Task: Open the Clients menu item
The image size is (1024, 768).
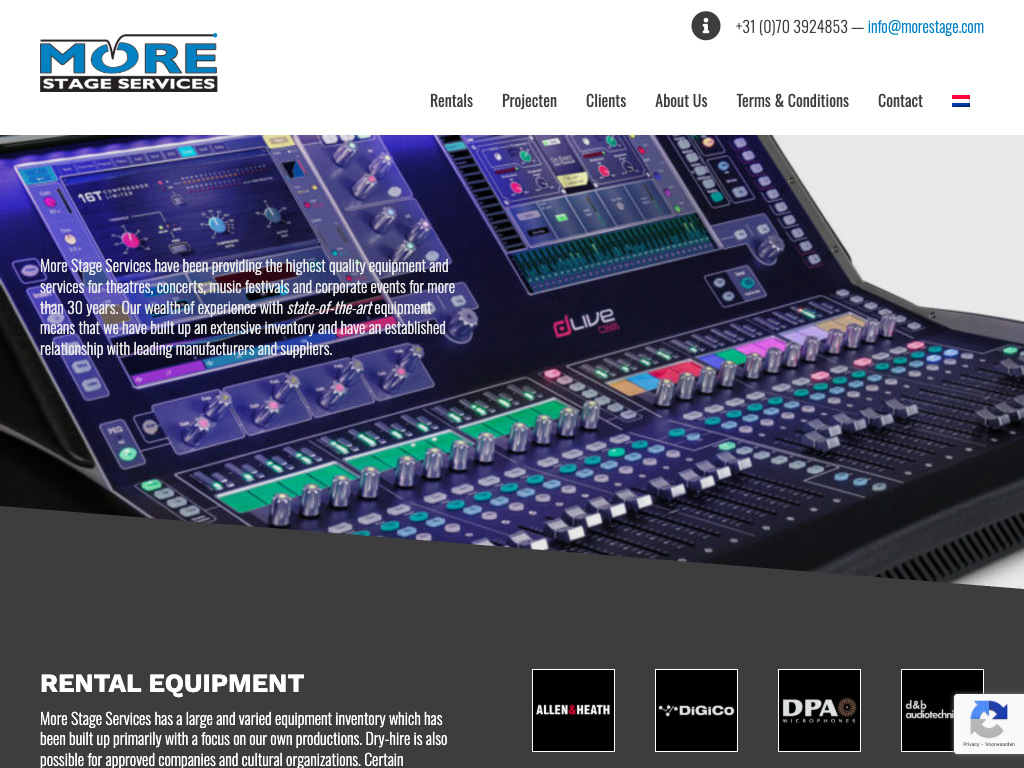Action: pos(606,101)
